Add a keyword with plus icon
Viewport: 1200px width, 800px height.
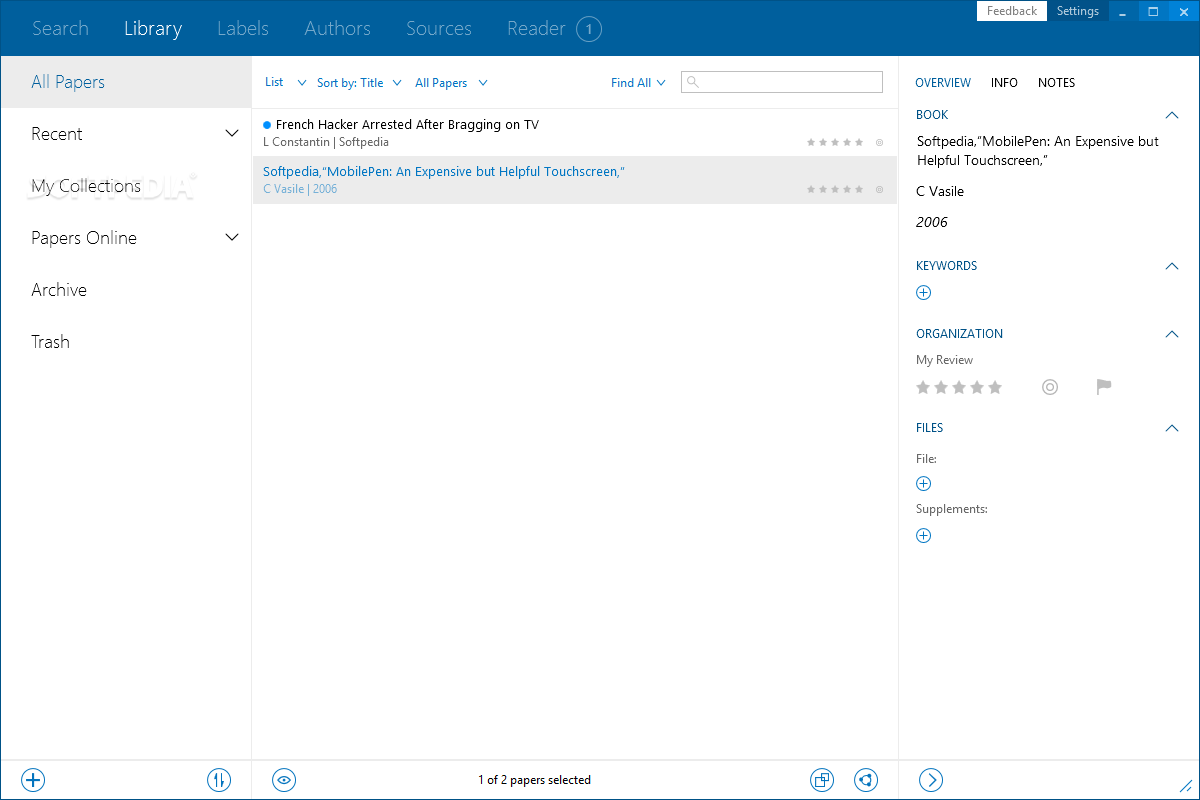pos(924,293)
